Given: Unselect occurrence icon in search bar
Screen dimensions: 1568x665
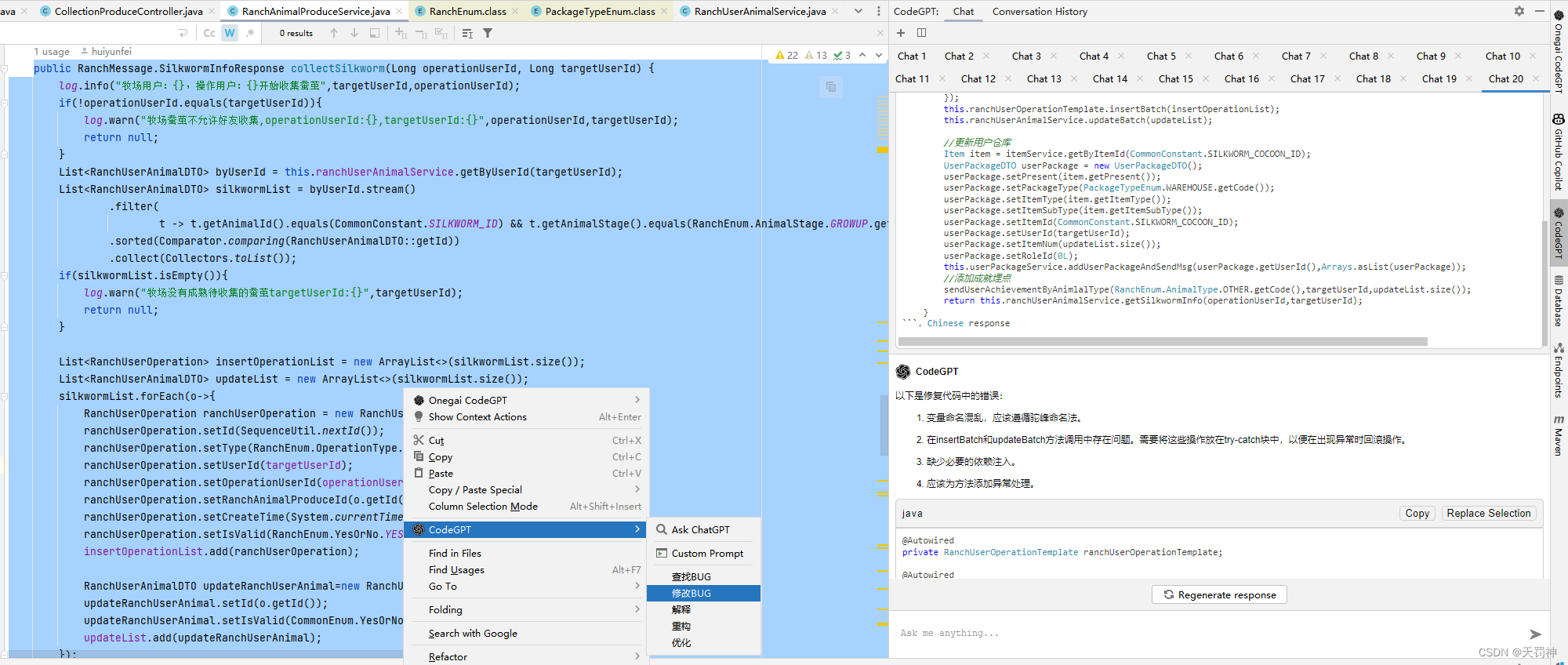Looking at the screenshot, I should [421, 33].
